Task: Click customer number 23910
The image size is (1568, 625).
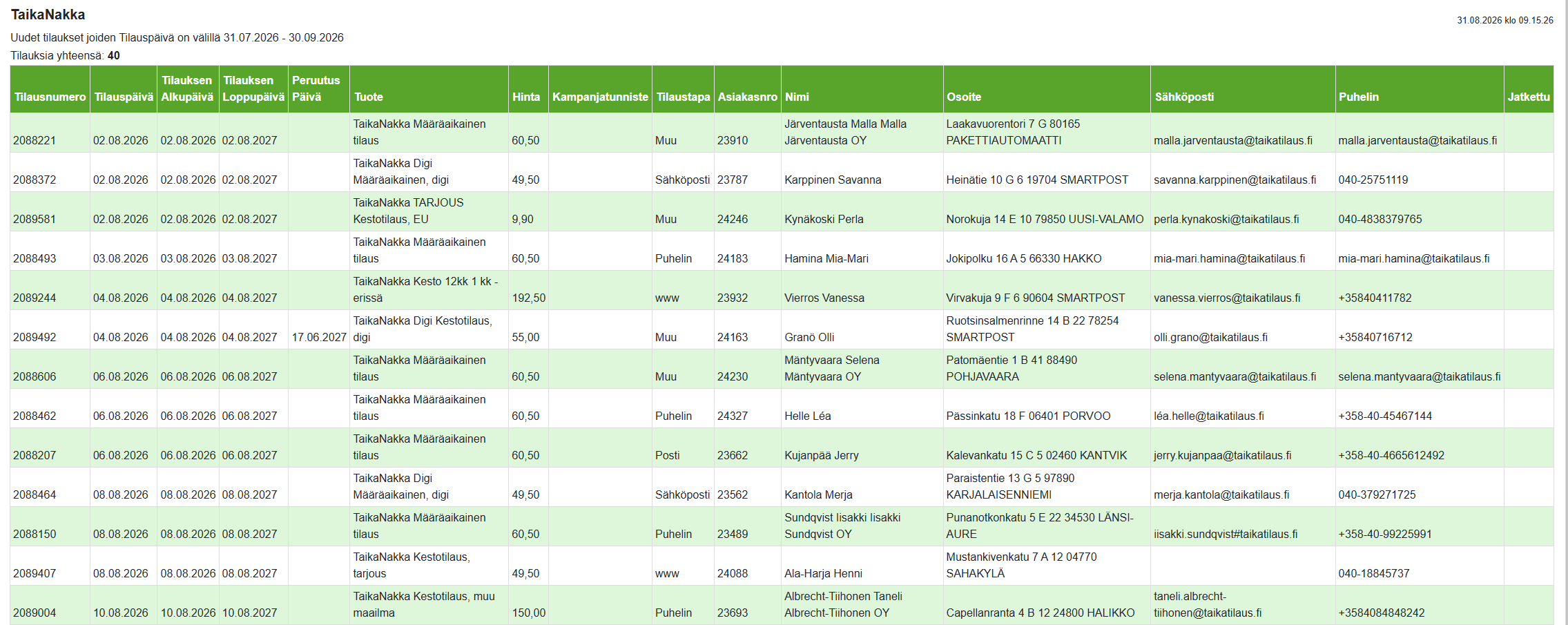Action: coord(733,140)
